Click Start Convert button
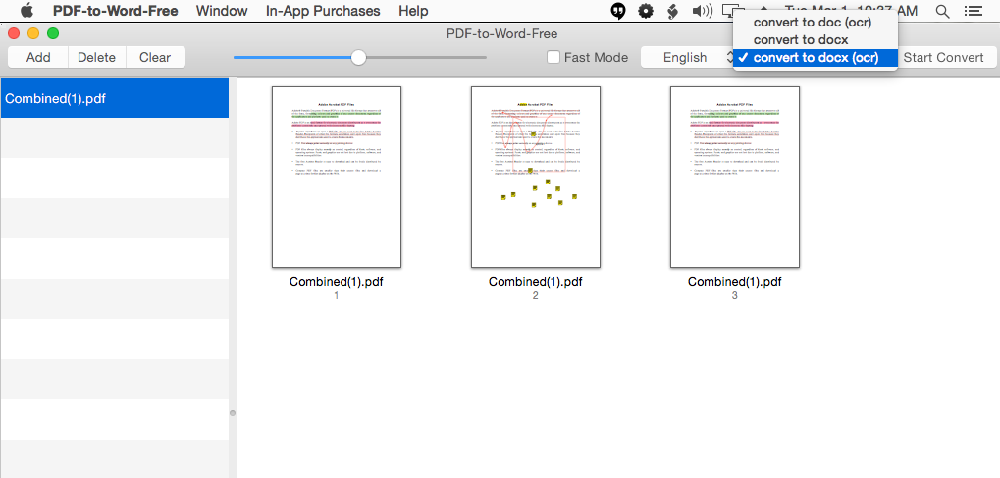The width and height of the screenshot is (1000, 478). pyautogui.click(x=943, y=57)
